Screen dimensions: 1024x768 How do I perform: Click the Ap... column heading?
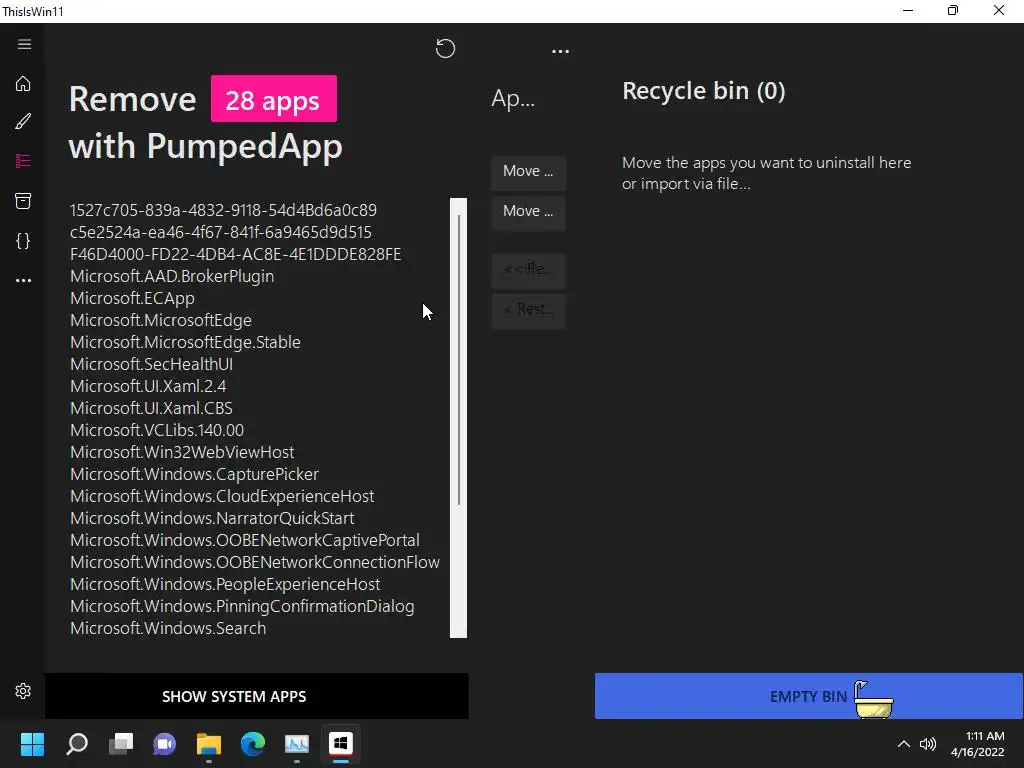coord(513,99)
